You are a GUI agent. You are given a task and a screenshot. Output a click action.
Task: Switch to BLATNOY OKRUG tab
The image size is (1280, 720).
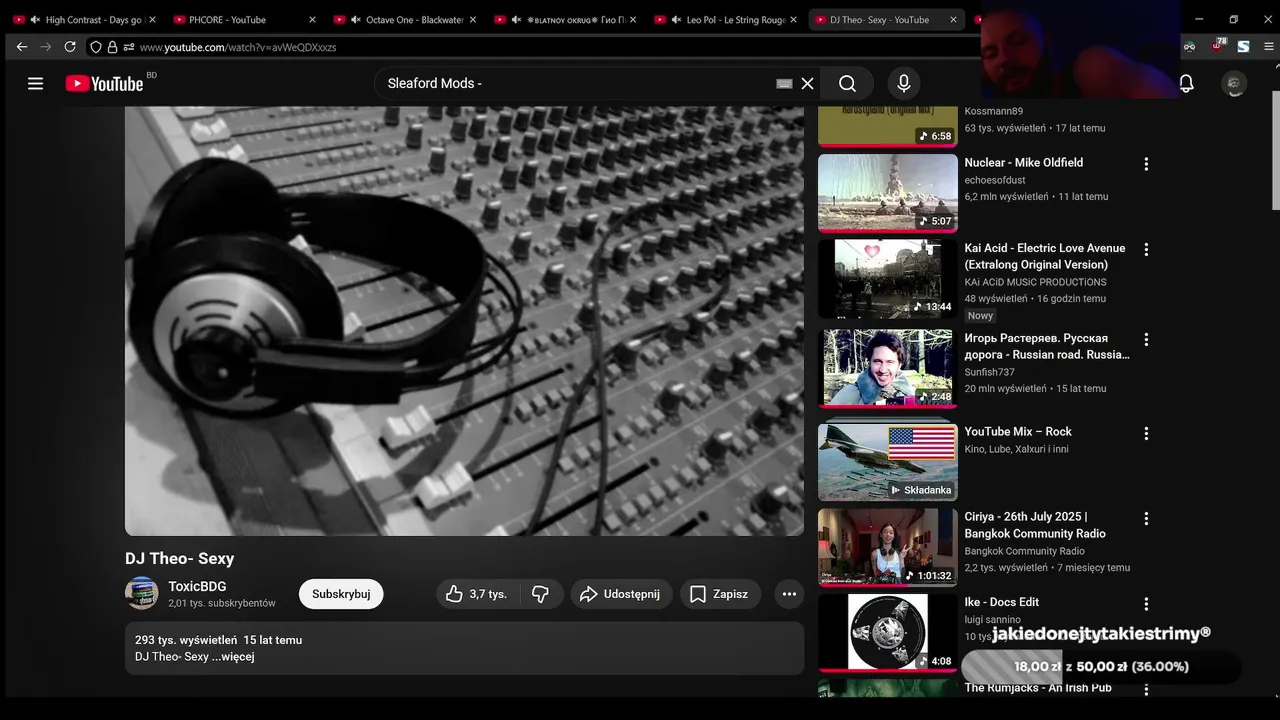[566, 20]
